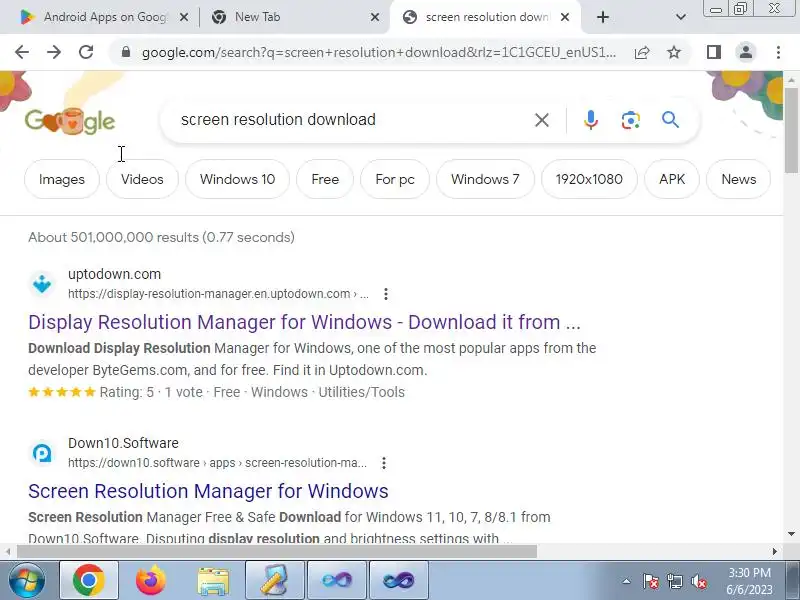The width and height of the screenshot is (800, 600).
Task: Click the vertical scrollbar up arrow
Action: pyautogui.click(x=791, y=80)
